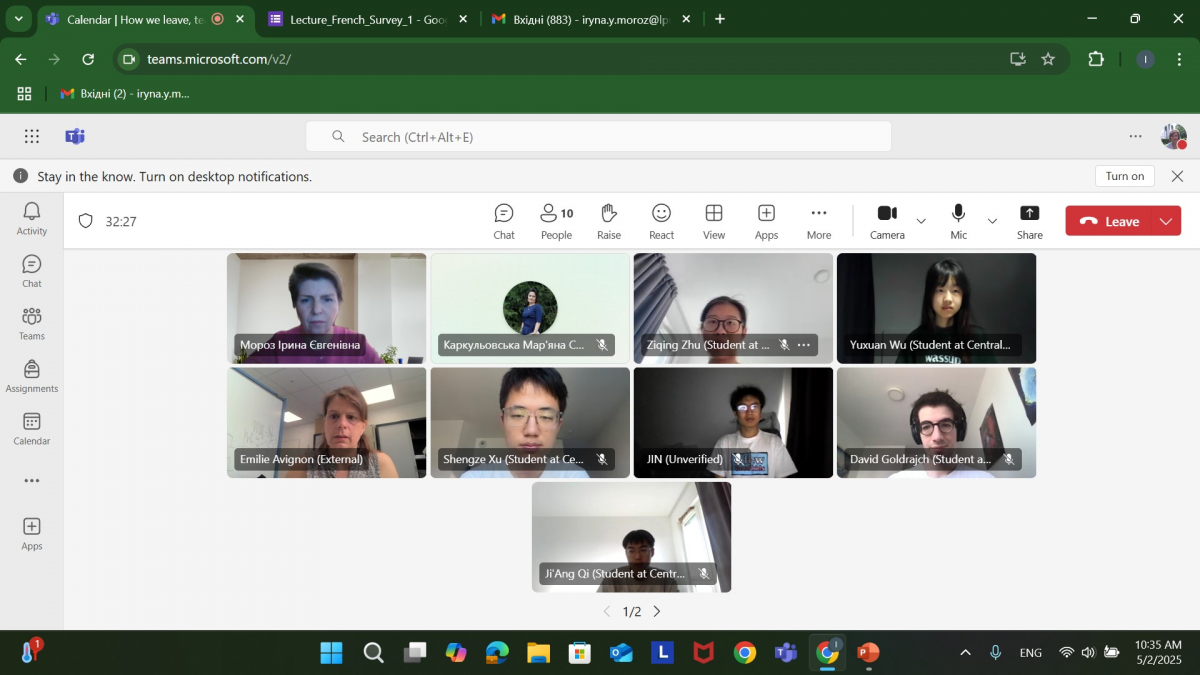Image resolution: width=1200 pixels, height=675 pixels.
Task: Expand the Mic options arrow
Action: coord(992,221)
